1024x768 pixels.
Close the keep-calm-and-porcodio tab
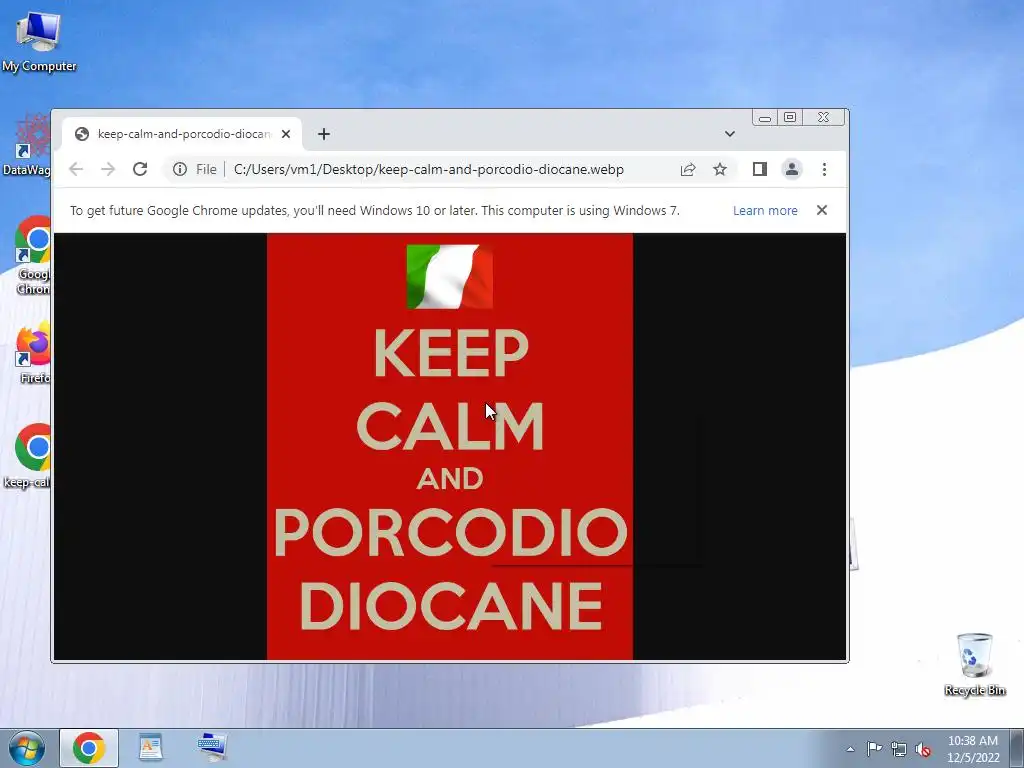[285, 134]
